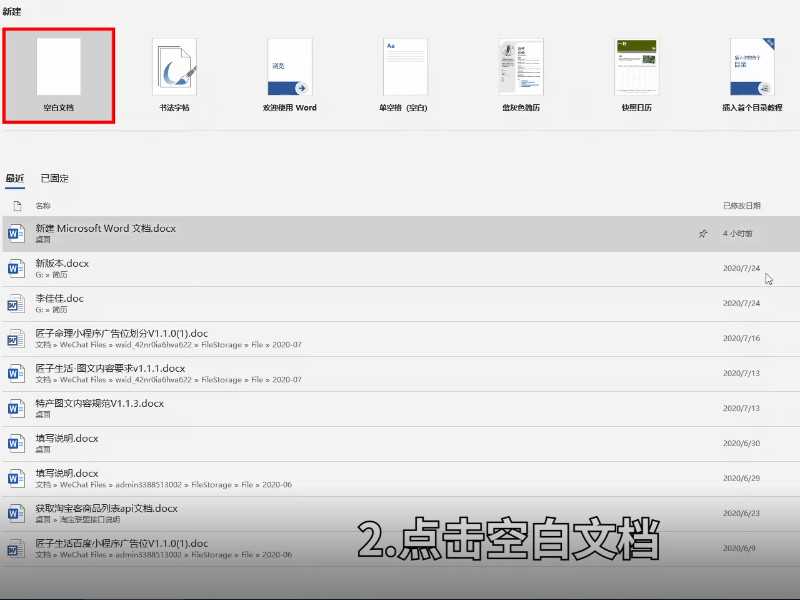Sort files by 已修改日期 column header
This screenshot has height=600, width=800.
click(x=740, y=205)
